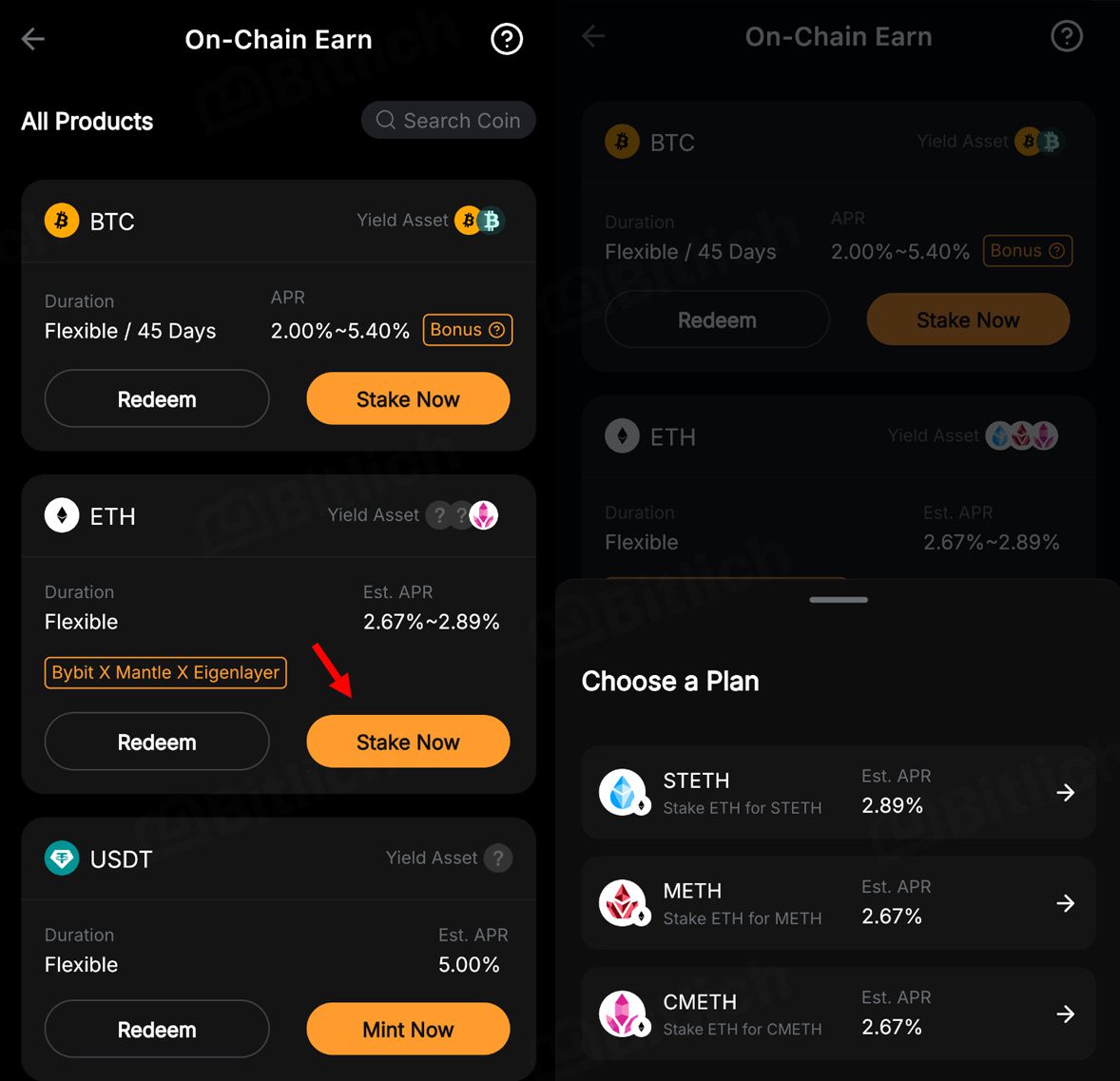This screenshot has height=1081, width=1120.
Task: Tap the STETH plan icon
Action: pyautogui.click(x=623, y=793)
